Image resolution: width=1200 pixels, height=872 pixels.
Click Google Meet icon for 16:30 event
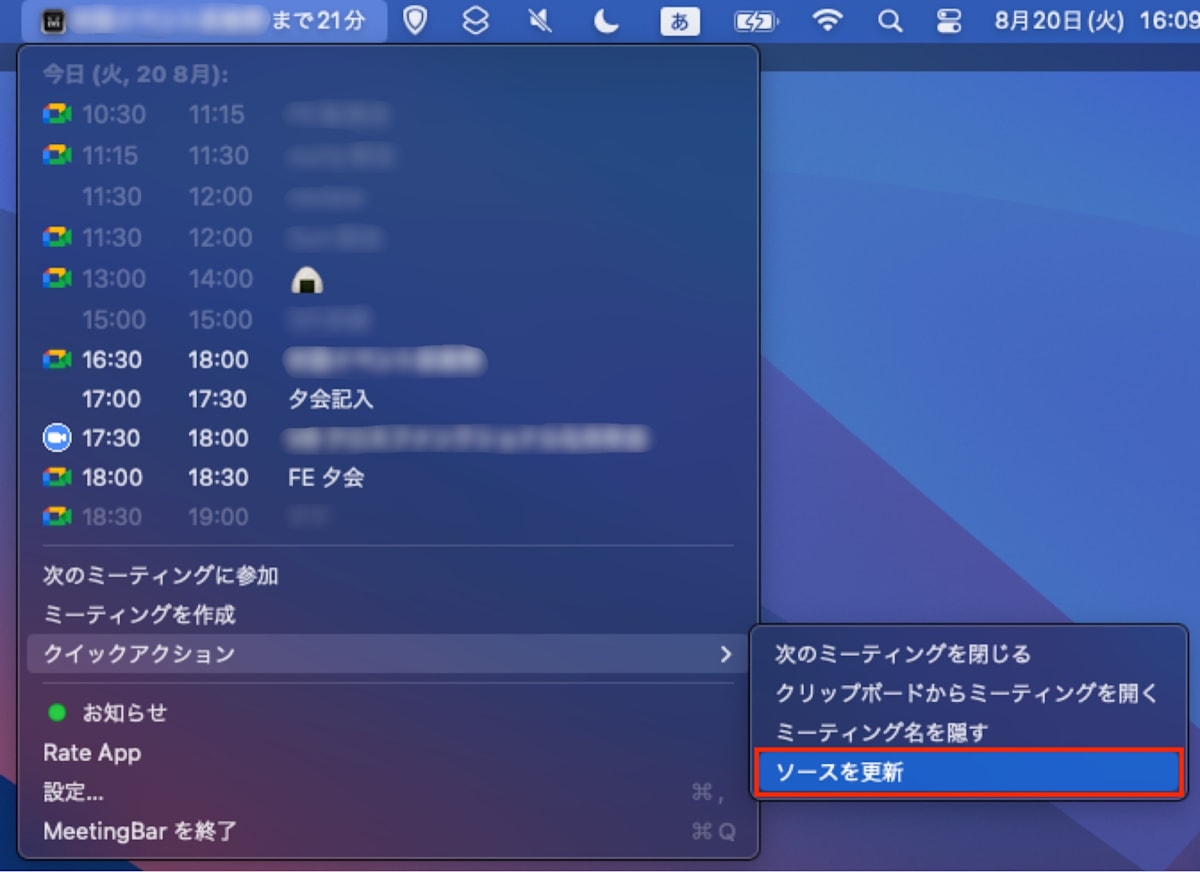coord(57,359)
